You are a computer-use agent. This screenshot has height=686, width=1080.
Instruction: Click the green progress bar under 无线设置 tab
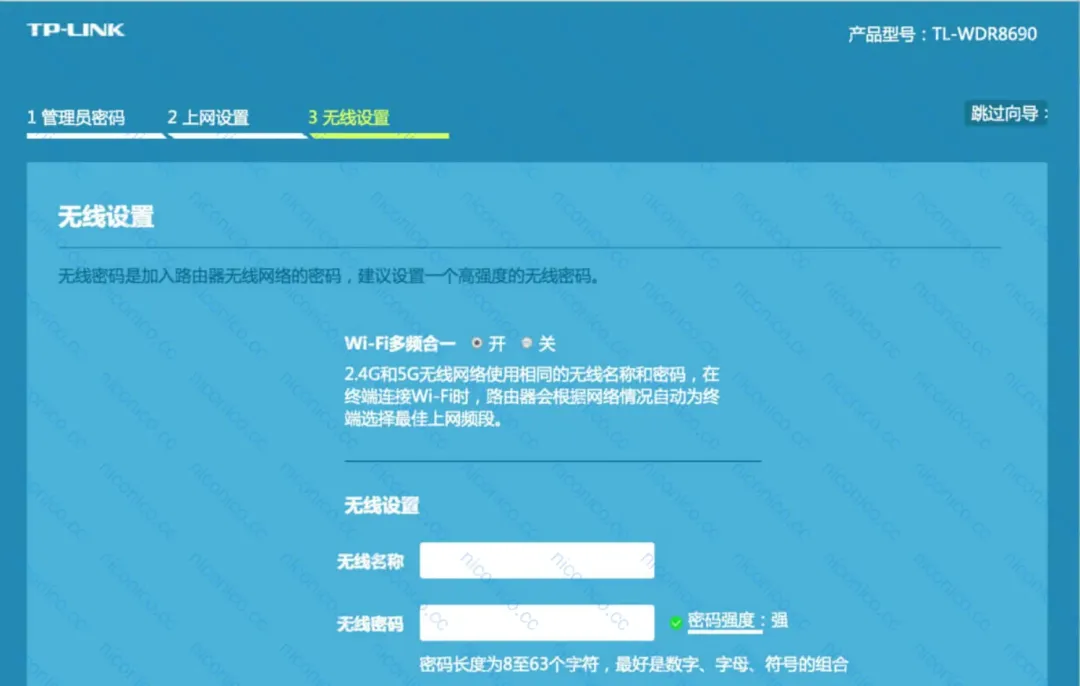click(380, 136)
